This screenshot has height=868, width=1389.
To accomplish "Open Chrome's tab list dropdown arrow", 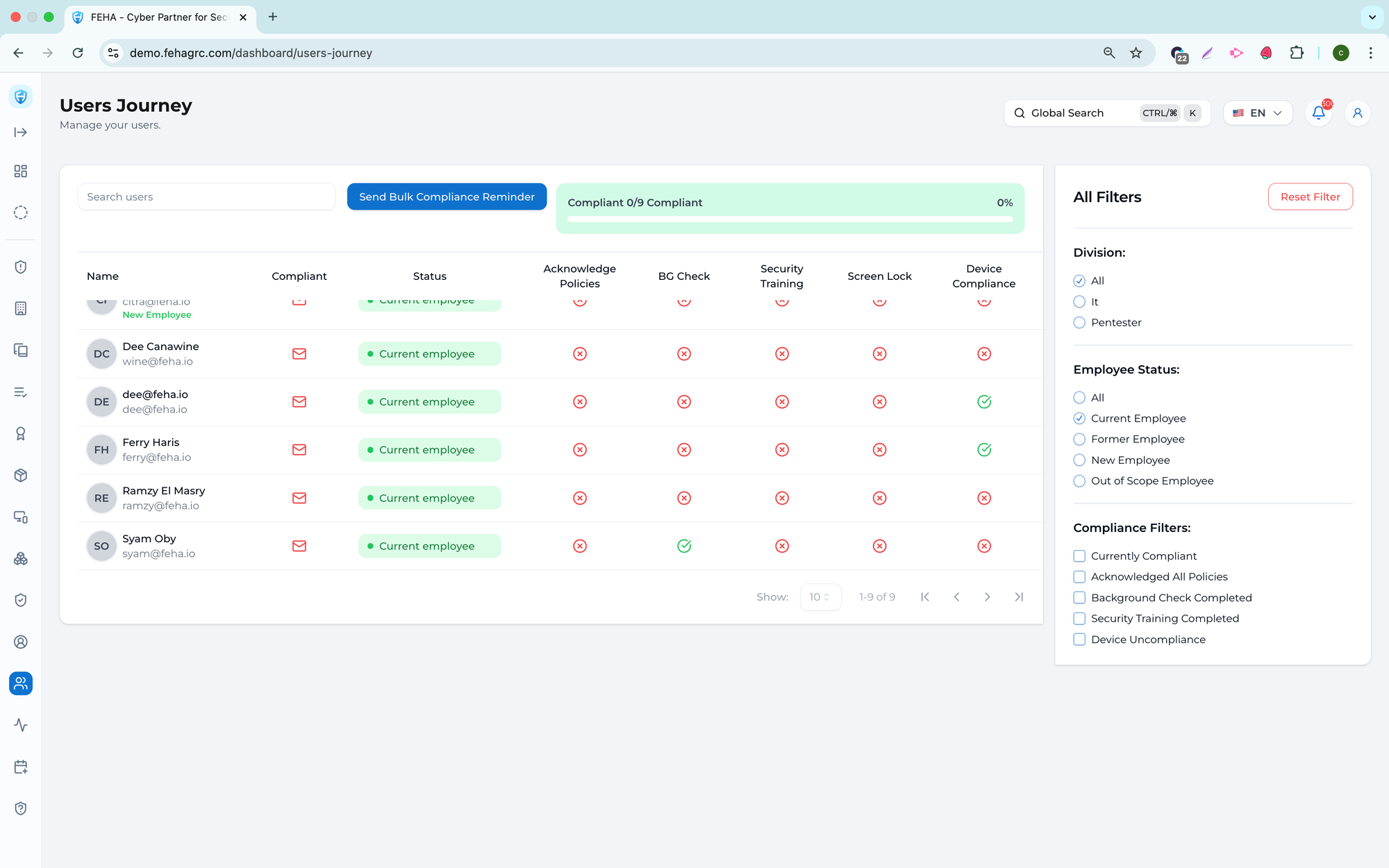I will click(1372, 17).
